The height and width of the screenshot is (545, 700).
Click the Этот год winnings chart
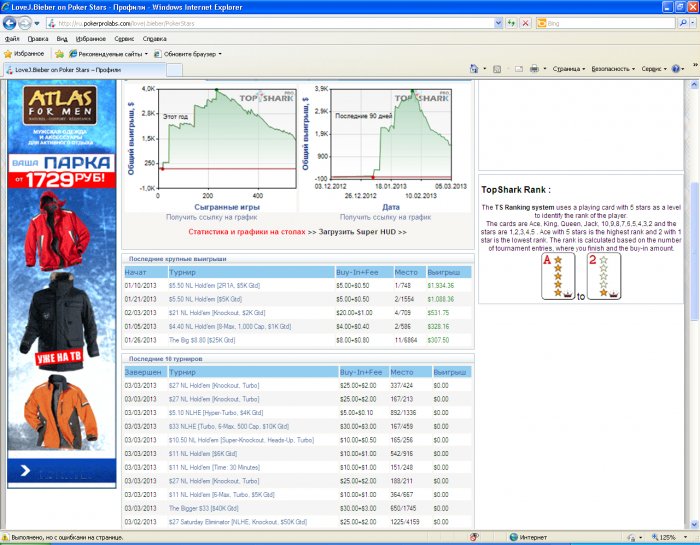(x=227, y=138)
